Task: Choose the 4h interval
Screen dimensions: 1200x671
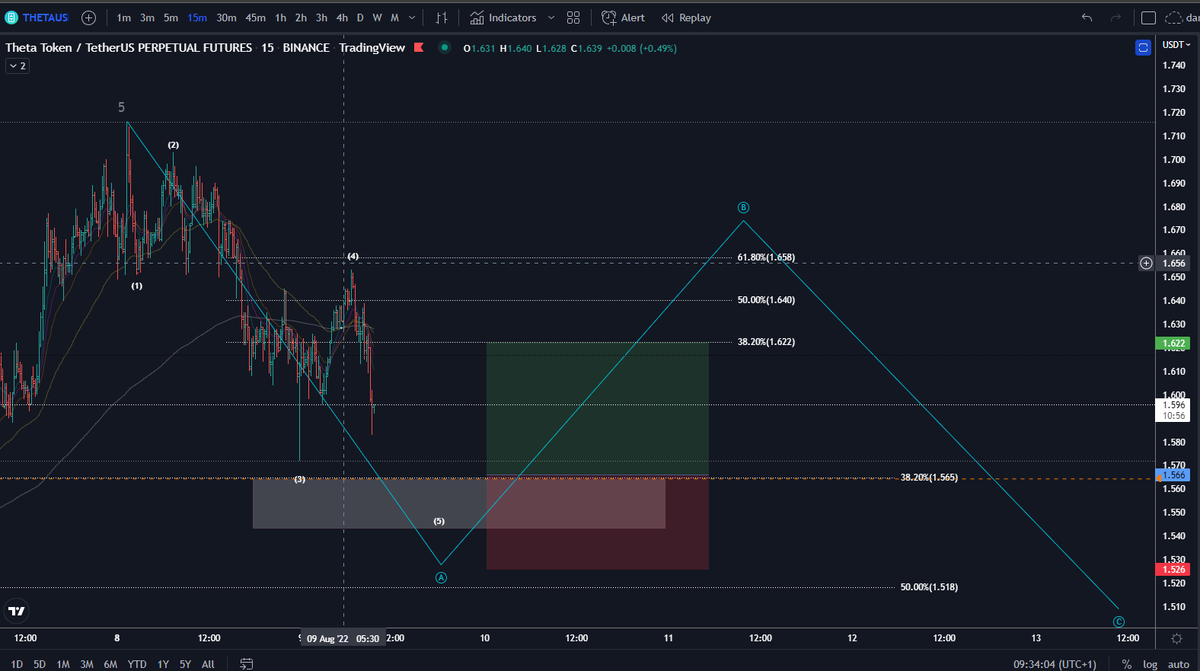Action: pos(342,17)
